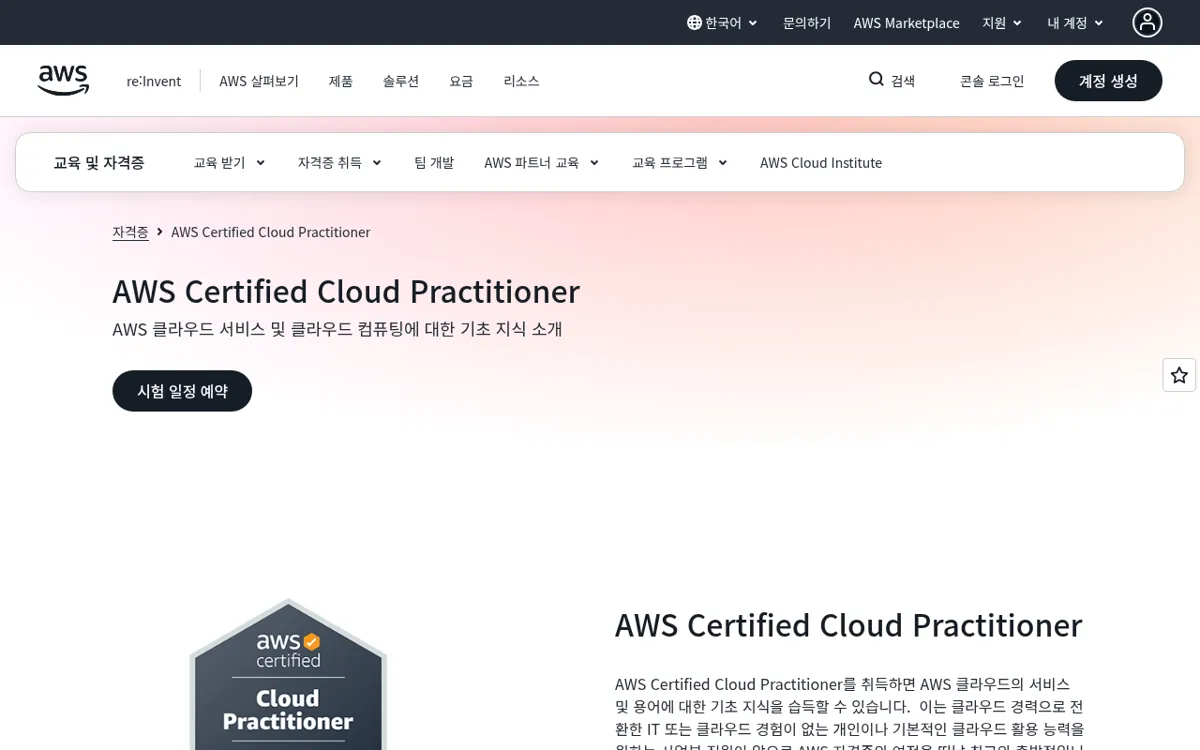Expand the AWS 파트너 교육 dropdown
The height and width of the screenshot is (750, 1200).
[x=541, y=162]
